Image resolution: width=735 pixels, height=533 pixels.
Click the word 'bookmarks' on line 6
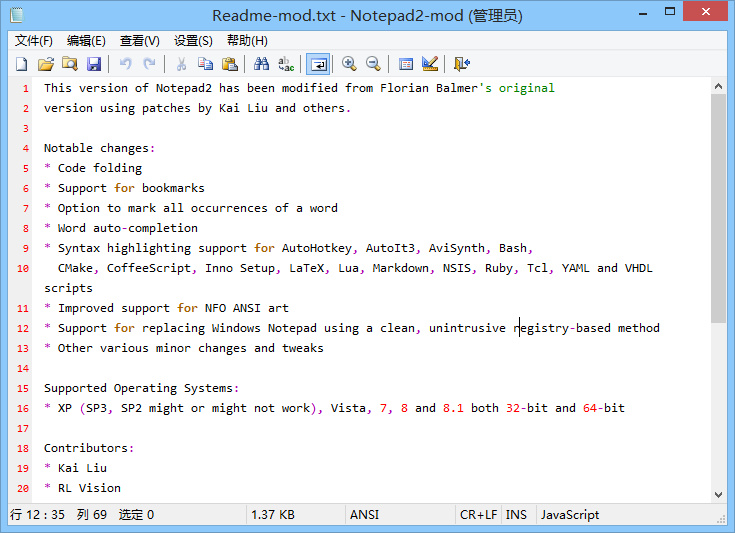coord(173,188)
